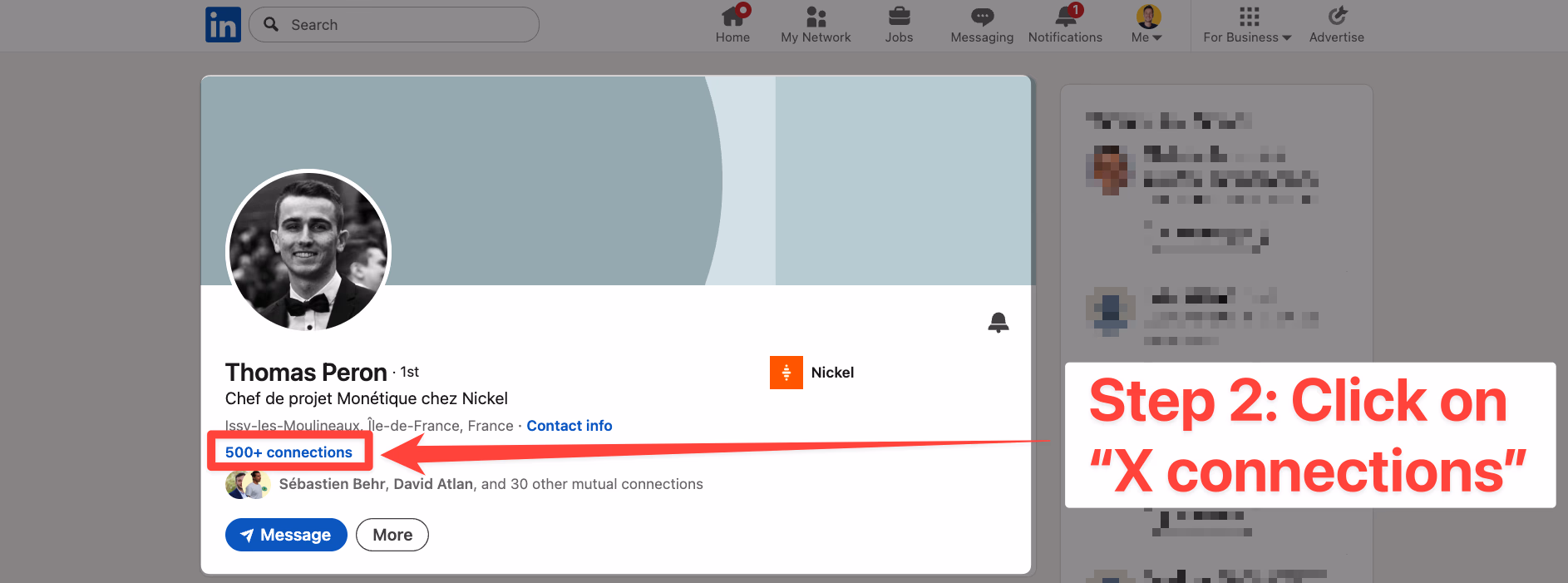Click the mutual connections avatars
The height and width of the screenshot is (583, 1568).
tap(248, 484)
